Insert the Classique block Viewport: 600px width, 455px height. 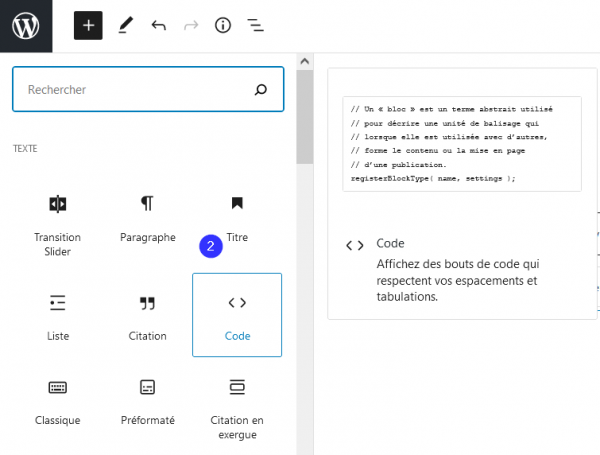pyautogui.click(x=58, y=403)
